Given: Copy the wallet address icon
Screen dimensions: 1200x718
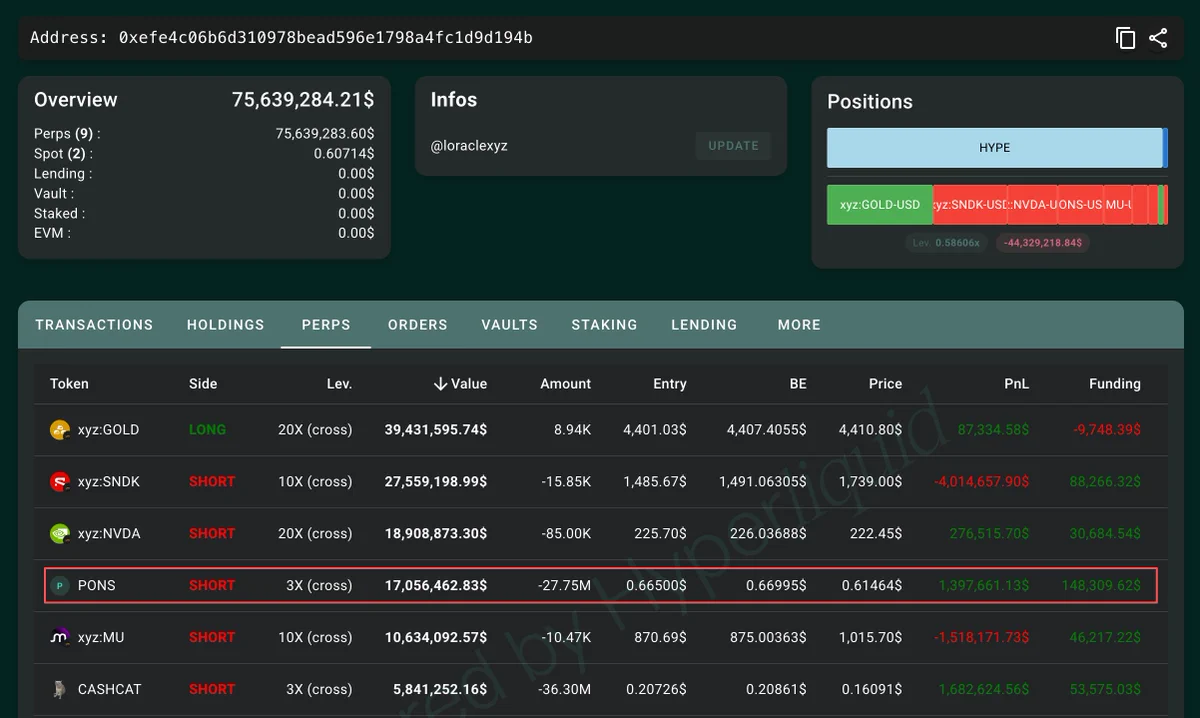Looking at the screenshot, I should pyautogui.click(x=1126, y=38).
